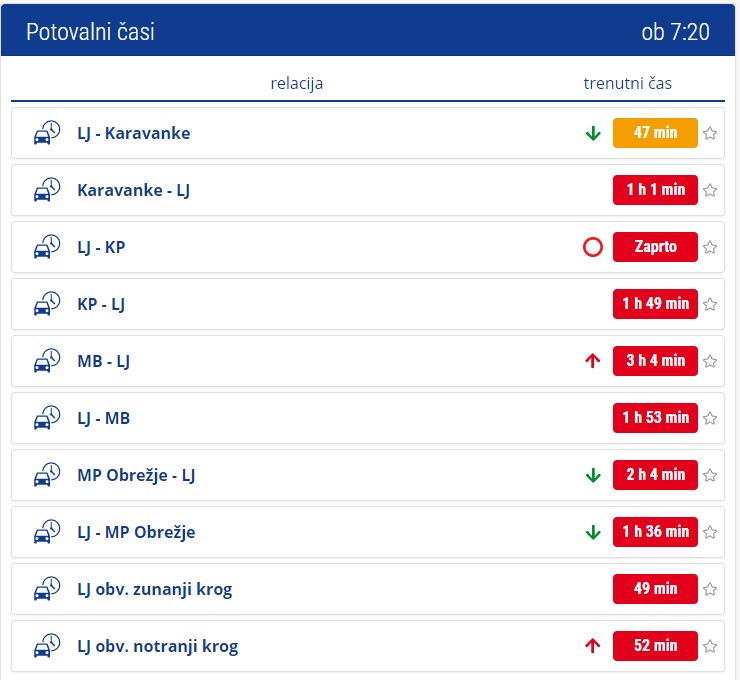Star the LJ - MB route
740x680 pixels.
coord(710,418)
